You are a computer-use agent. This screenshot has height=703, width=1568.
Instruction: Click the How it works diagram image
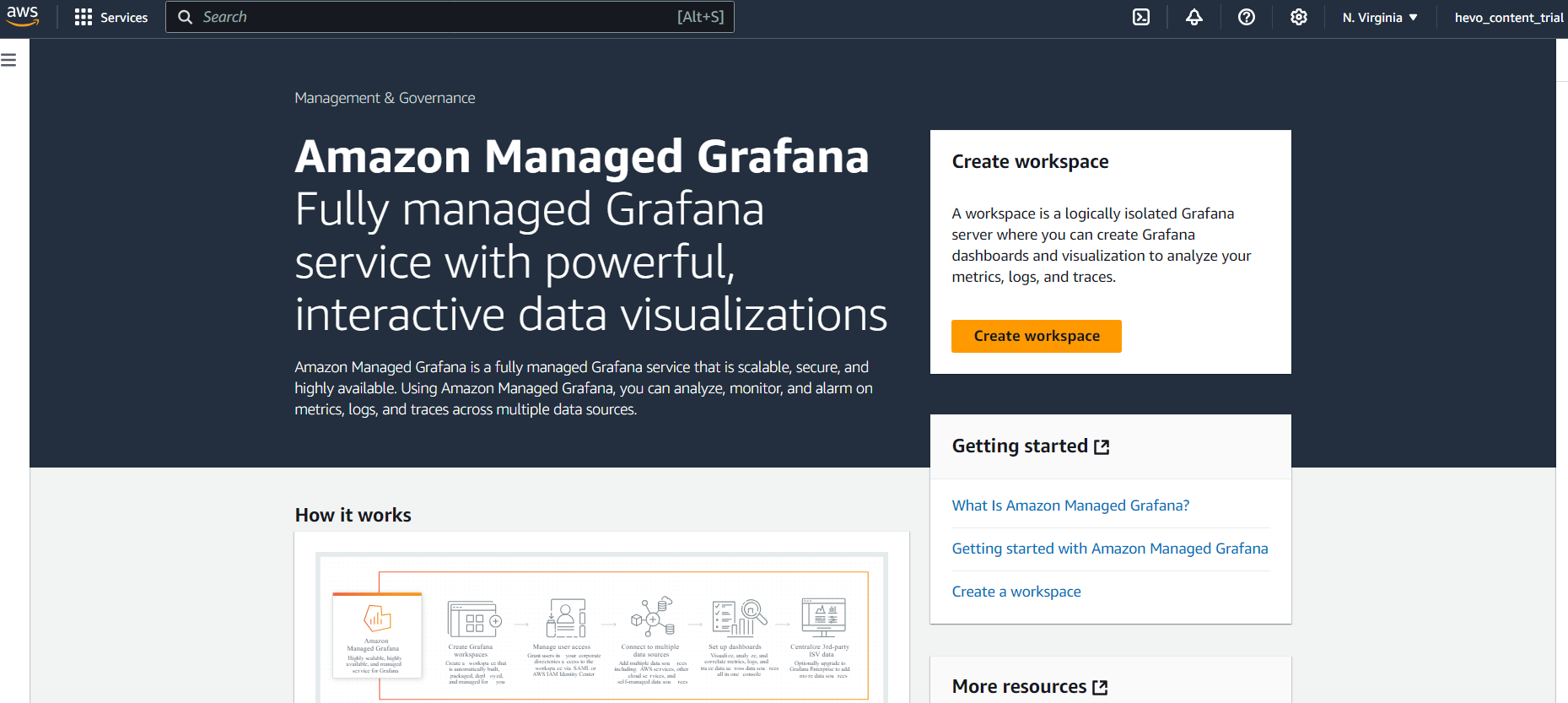601,627
